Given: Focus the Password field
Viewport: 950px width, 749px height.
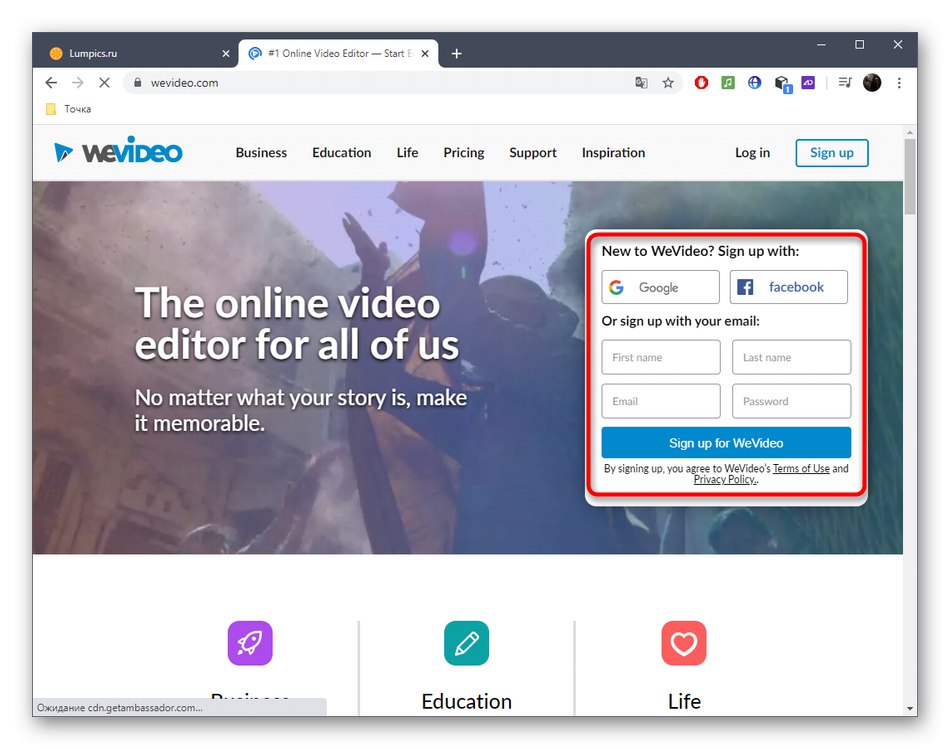Looking at the screenshot, I should tap(791, 401).
